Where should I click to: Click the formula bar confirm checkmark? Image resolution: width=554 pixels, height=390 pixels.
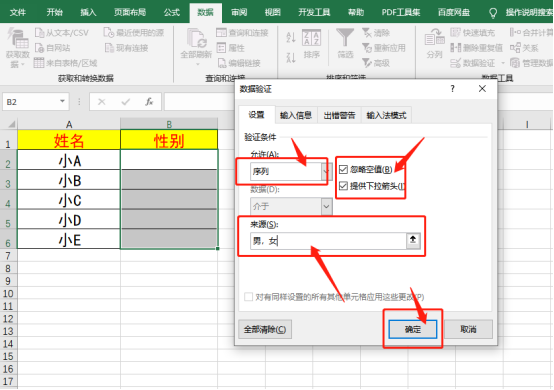pyautogui.click(x=125, y=102)
